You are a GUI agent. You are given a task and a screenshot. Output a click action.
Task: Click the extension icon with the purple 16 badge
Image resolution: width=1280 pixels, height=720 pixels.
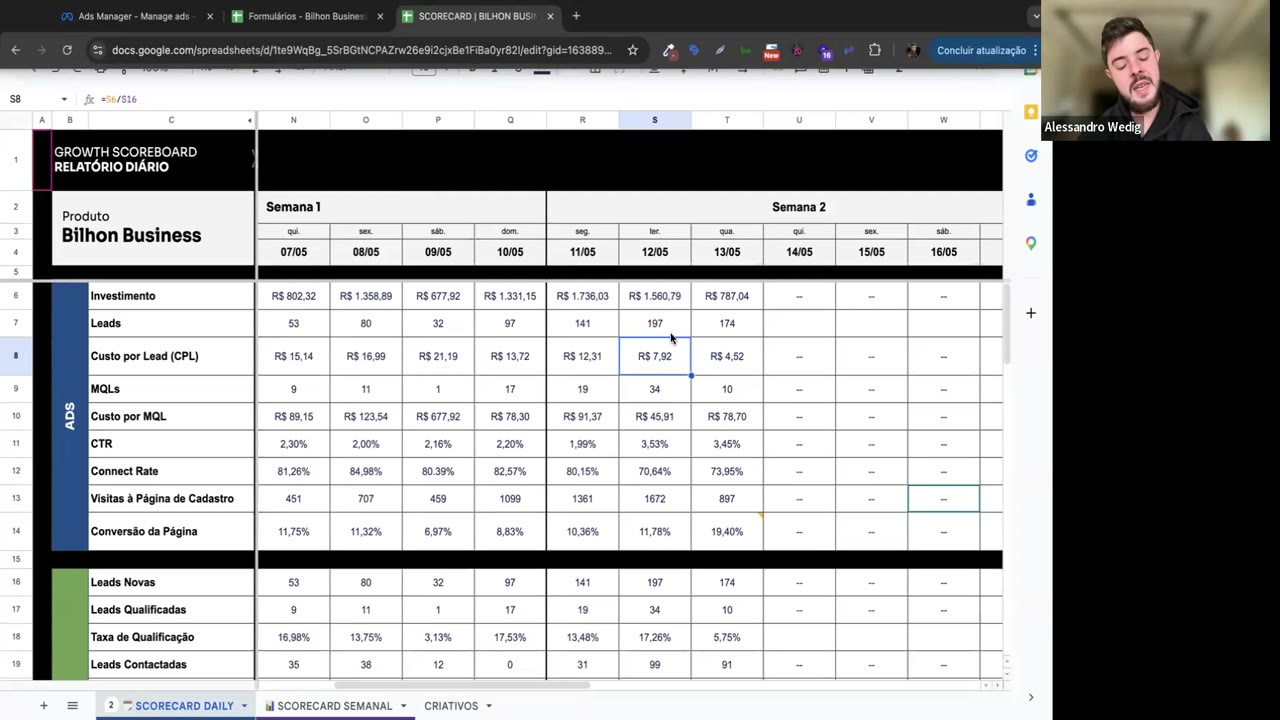point(823,51)
